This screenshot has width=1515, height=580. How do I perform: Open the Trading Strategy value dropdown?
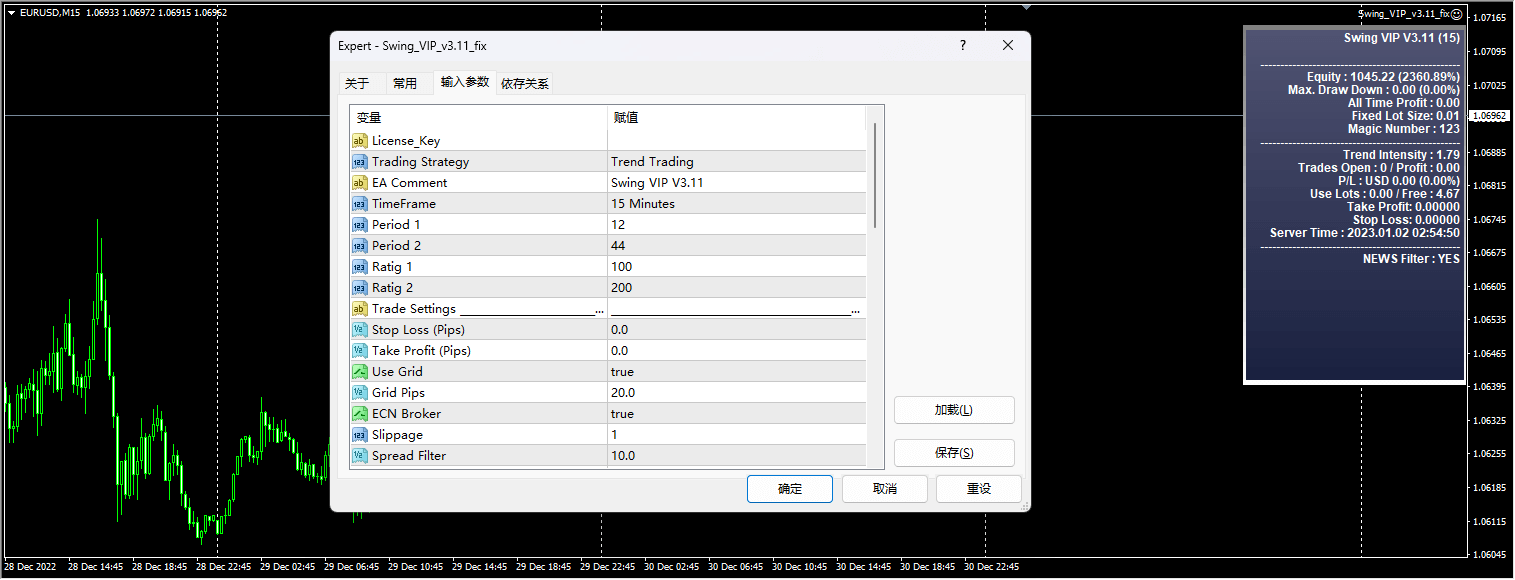click(x=700, y=161)
